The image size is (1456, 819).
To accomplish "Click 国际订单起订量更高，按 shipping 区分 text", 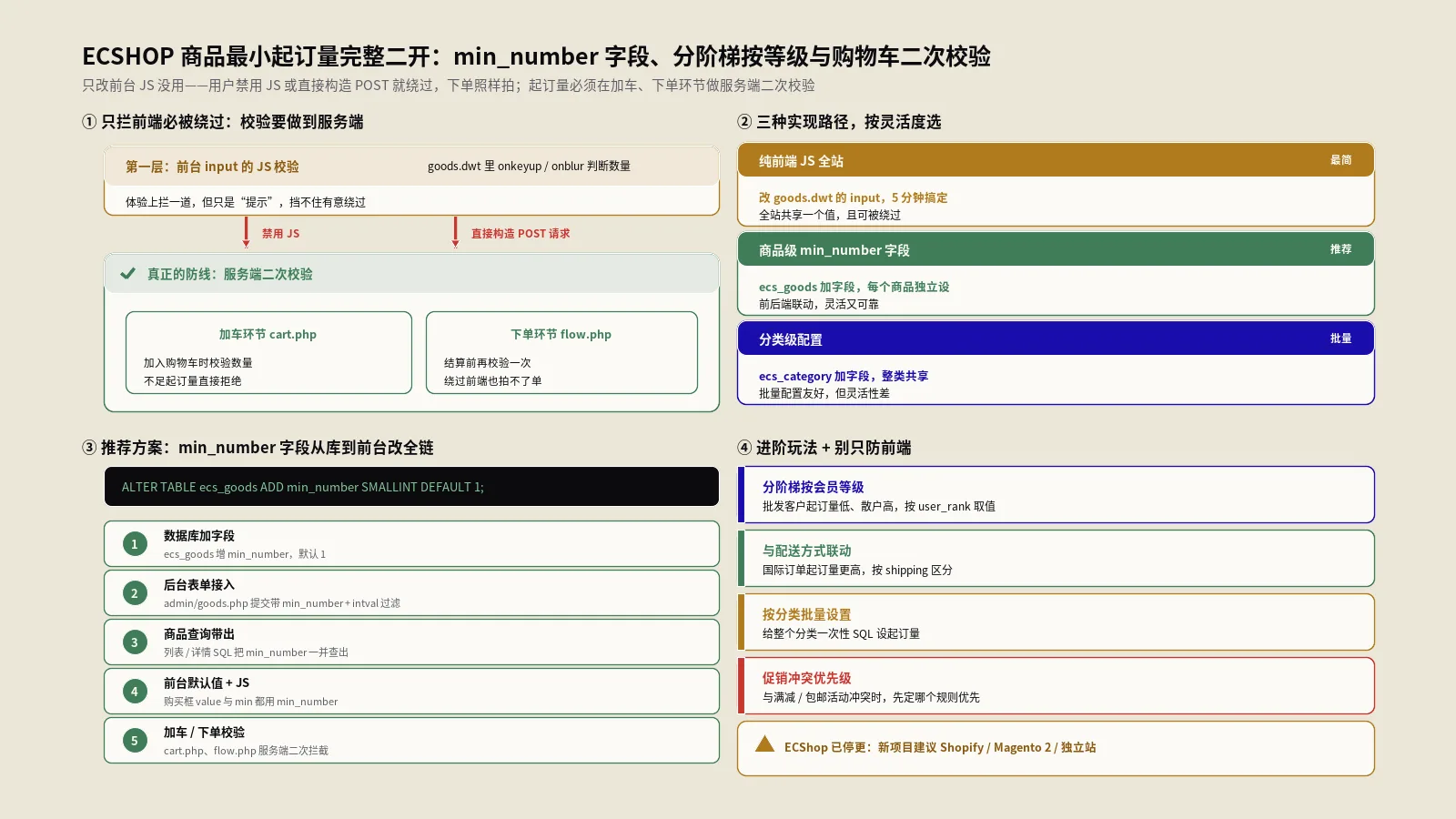I will (857, 571).
